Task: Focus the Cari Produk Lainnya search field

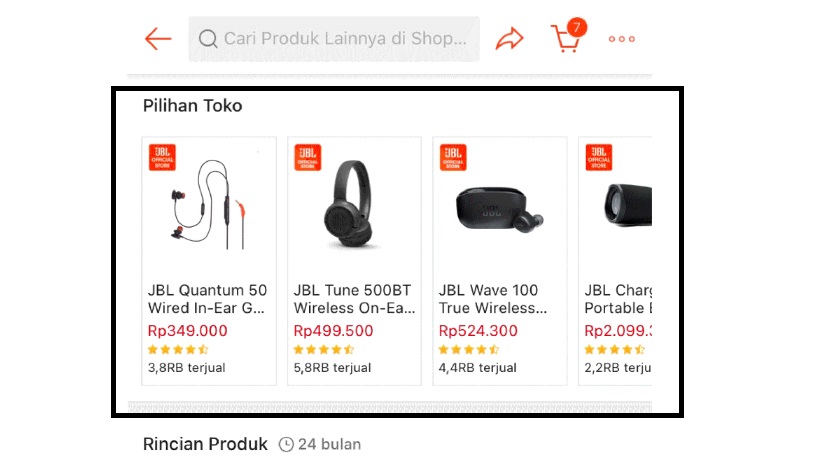Action: (345, 39)
